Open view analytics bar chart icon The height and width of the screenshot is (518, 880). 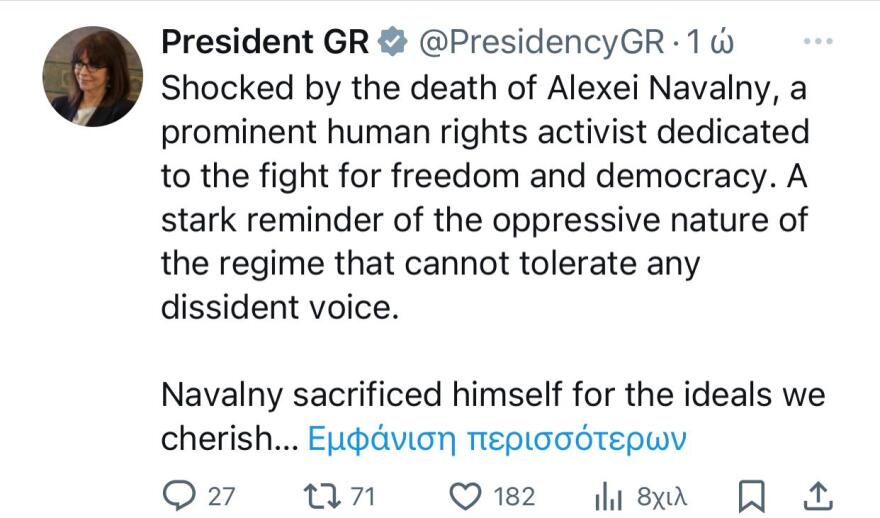[x=609, y=496]
